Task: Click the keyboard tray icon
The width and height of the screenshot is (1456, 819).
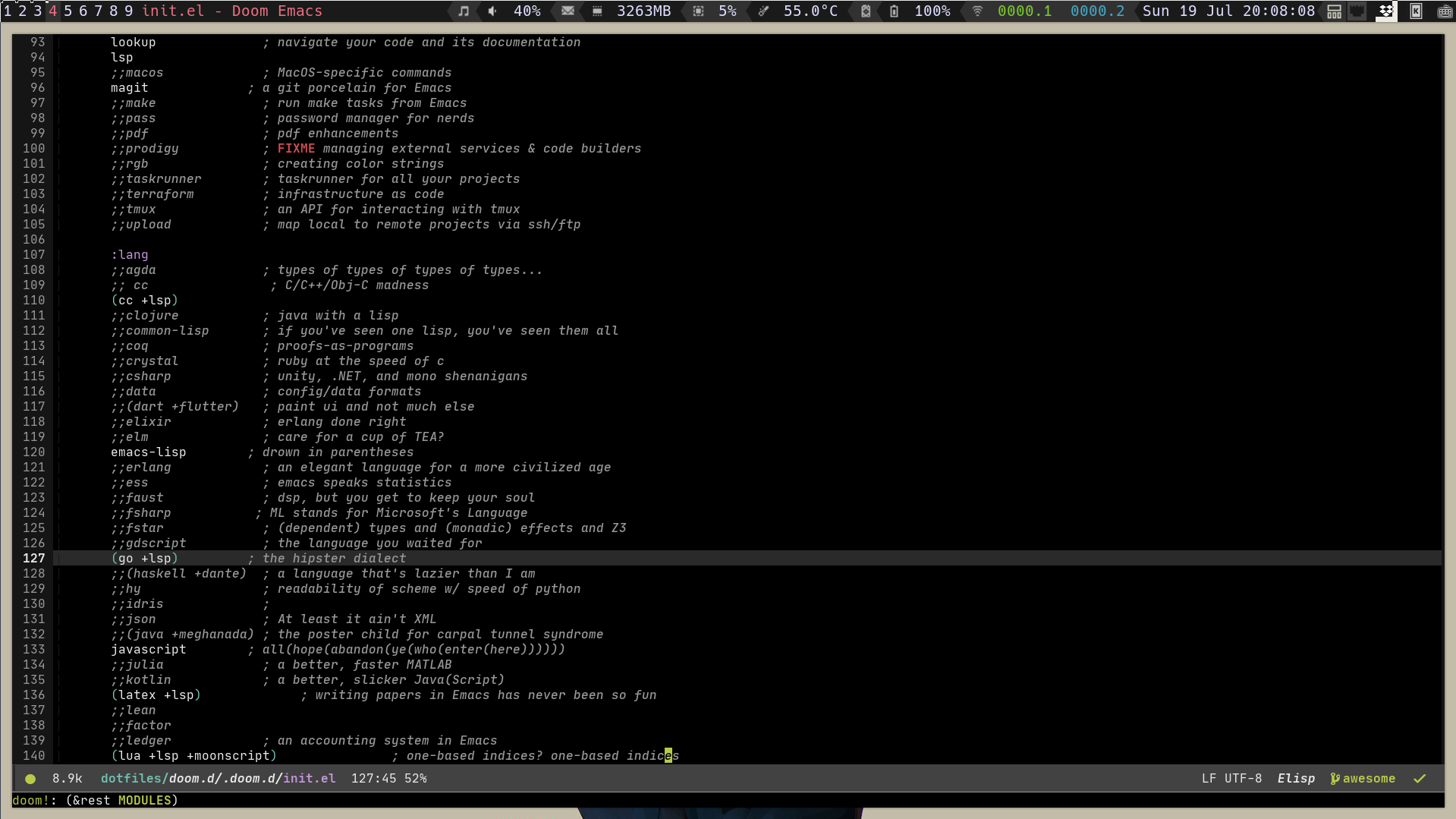Action: 1445,11
